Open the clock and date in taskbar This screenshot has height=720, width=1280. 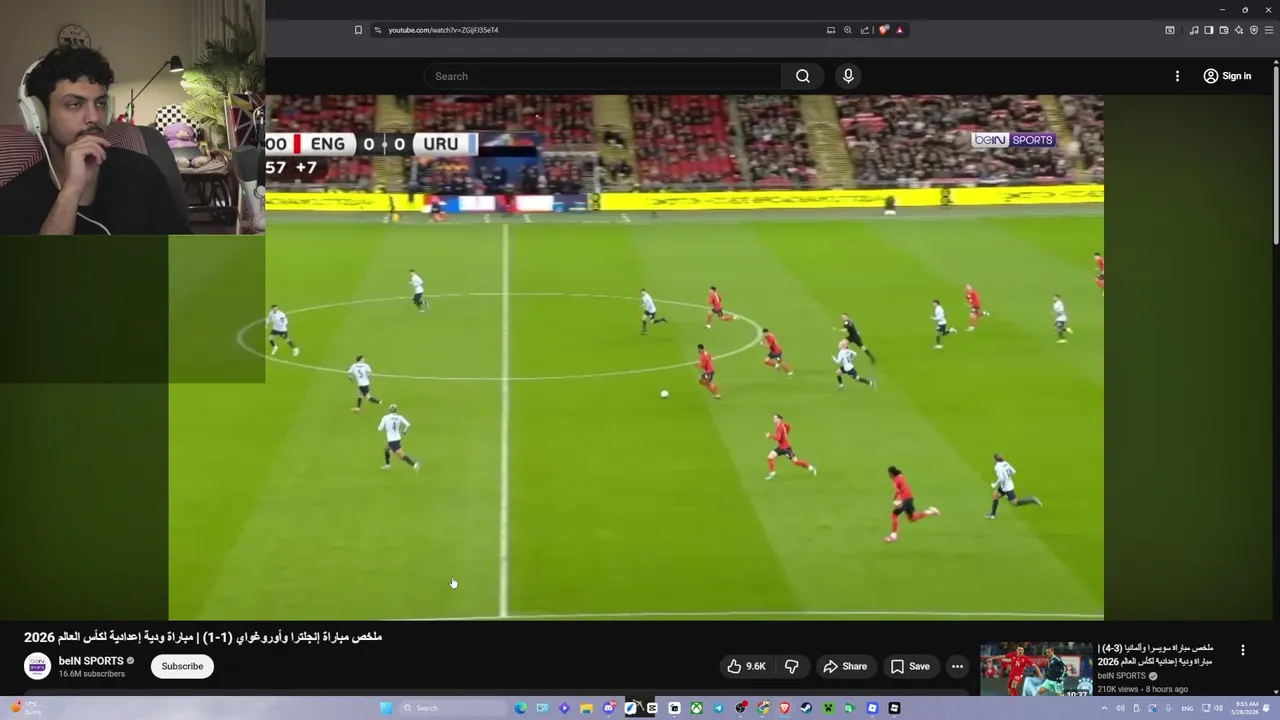point(1246,708)
